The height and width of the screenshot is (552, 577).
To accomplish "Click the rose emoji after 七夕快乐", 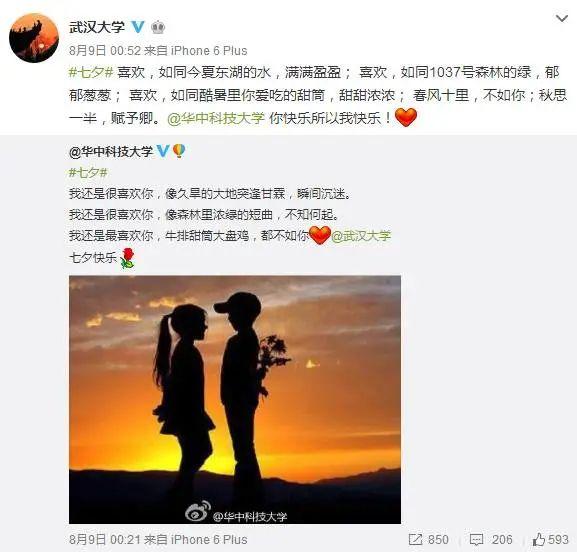I will coord(127,258).
